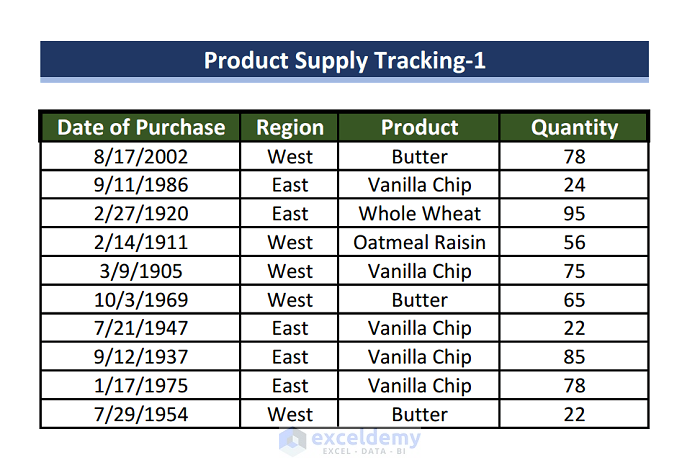Select the "Whole Wheat" product cell

click(419, 214)
